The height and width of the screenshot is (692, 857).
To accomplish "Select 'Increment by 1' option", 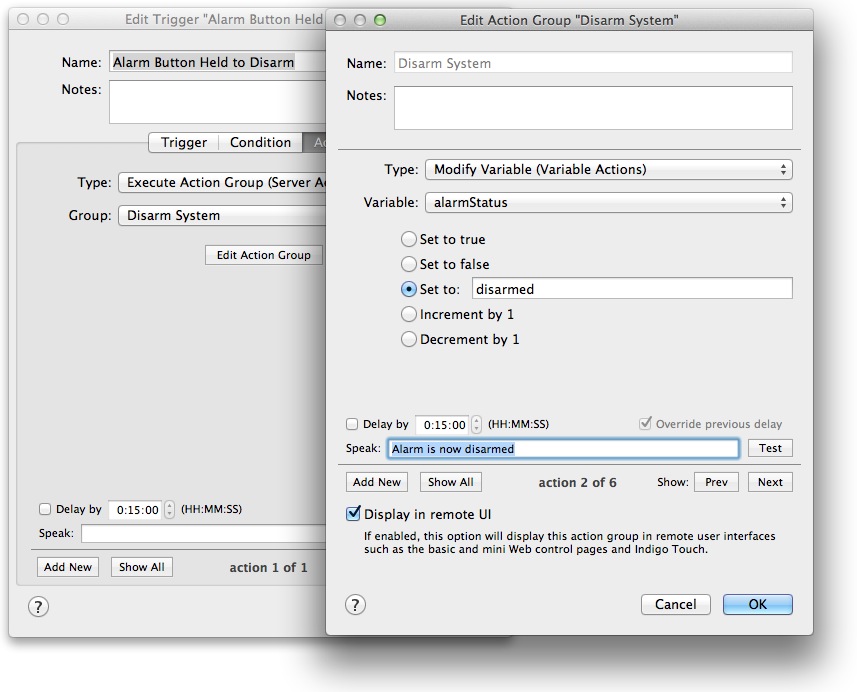I will coord(409,314).
